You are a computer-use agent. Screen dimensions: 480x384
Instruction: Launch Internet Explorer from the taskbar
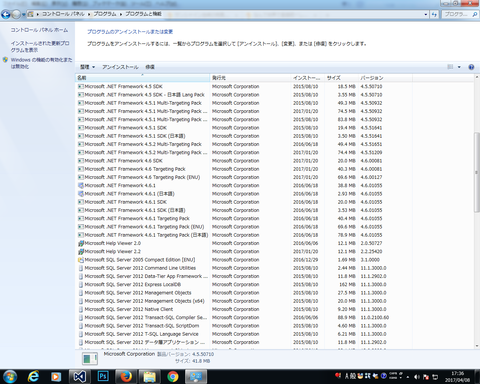click(33, 377)
